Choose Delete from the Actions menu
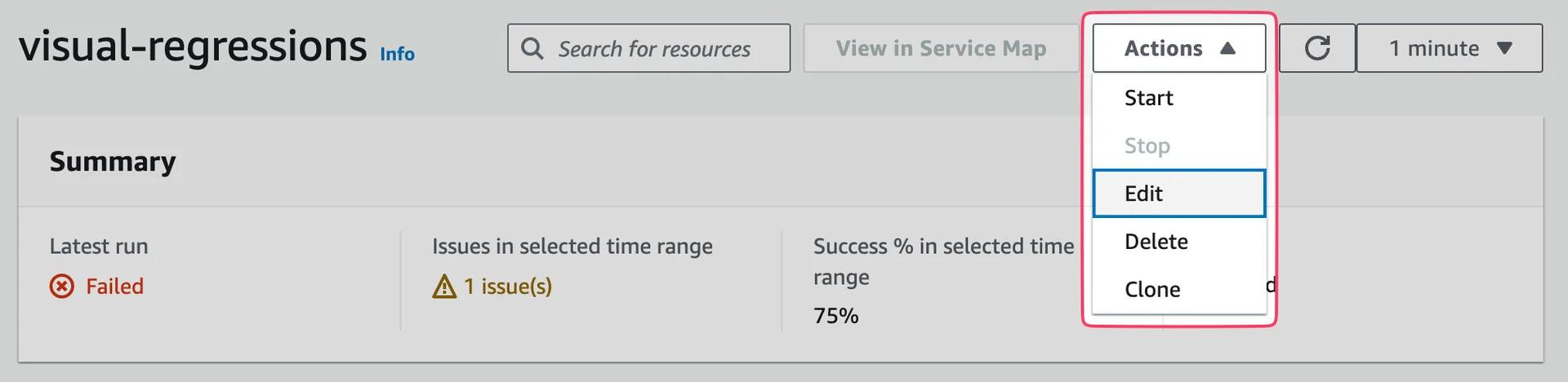1568x382 pixels. [1156, 242]
